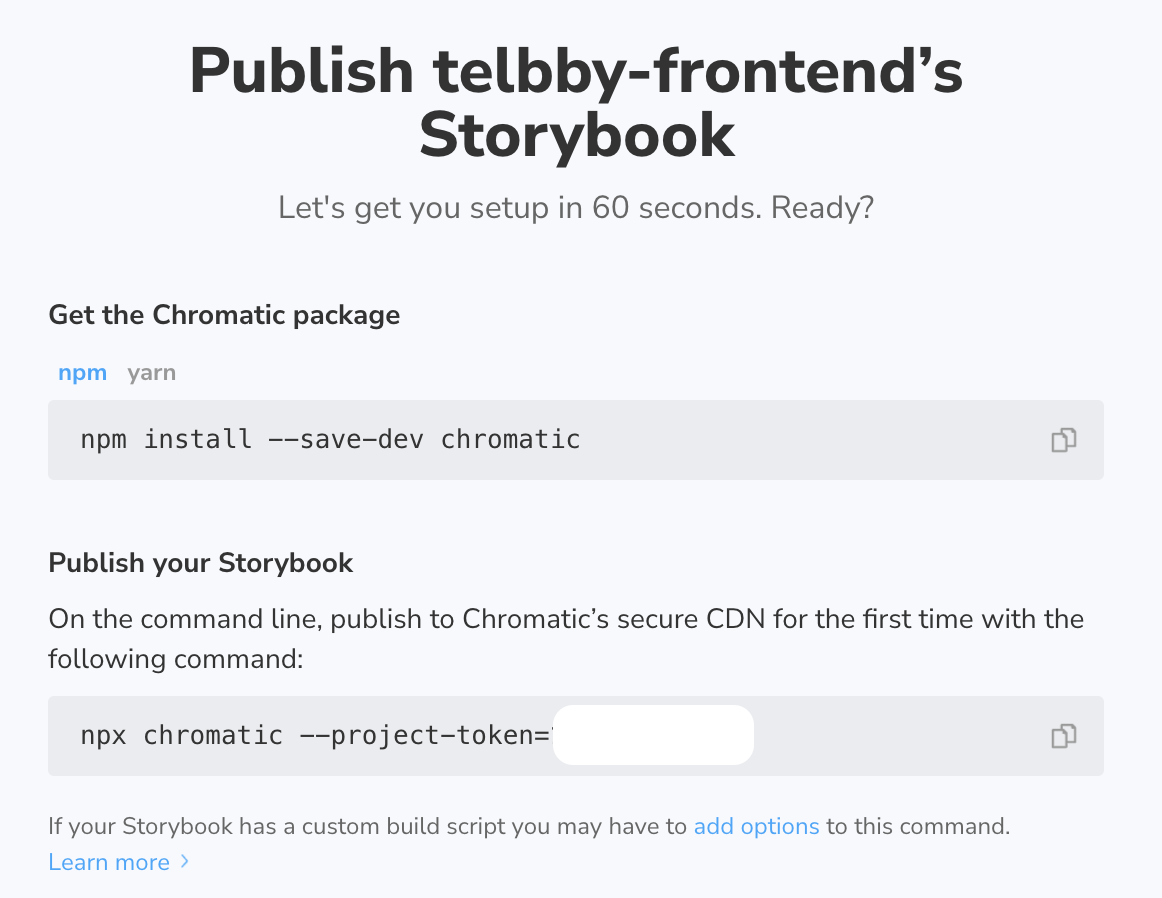Viewport: 1162px width, 898px height.
Task: Click the chevron beside Learn more
Action: point(185,862)
